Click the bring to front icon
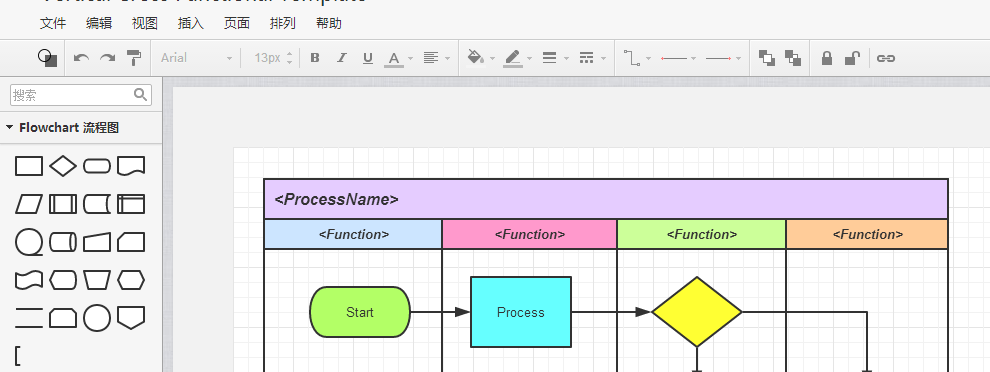The height and width of the screenshot is (372, 990). [766, 58]
